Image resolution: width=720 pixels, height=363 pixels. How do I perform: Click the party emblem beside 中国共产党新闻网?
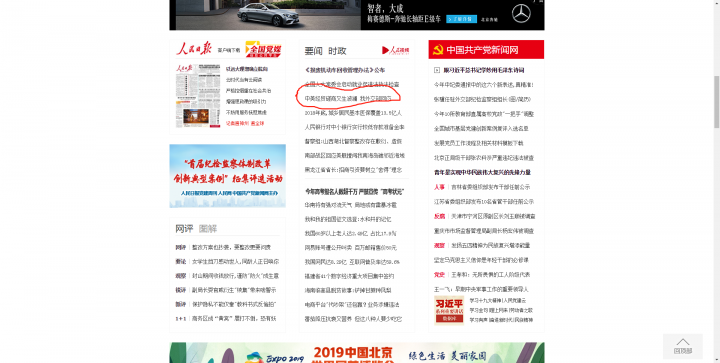click(438, 50)
